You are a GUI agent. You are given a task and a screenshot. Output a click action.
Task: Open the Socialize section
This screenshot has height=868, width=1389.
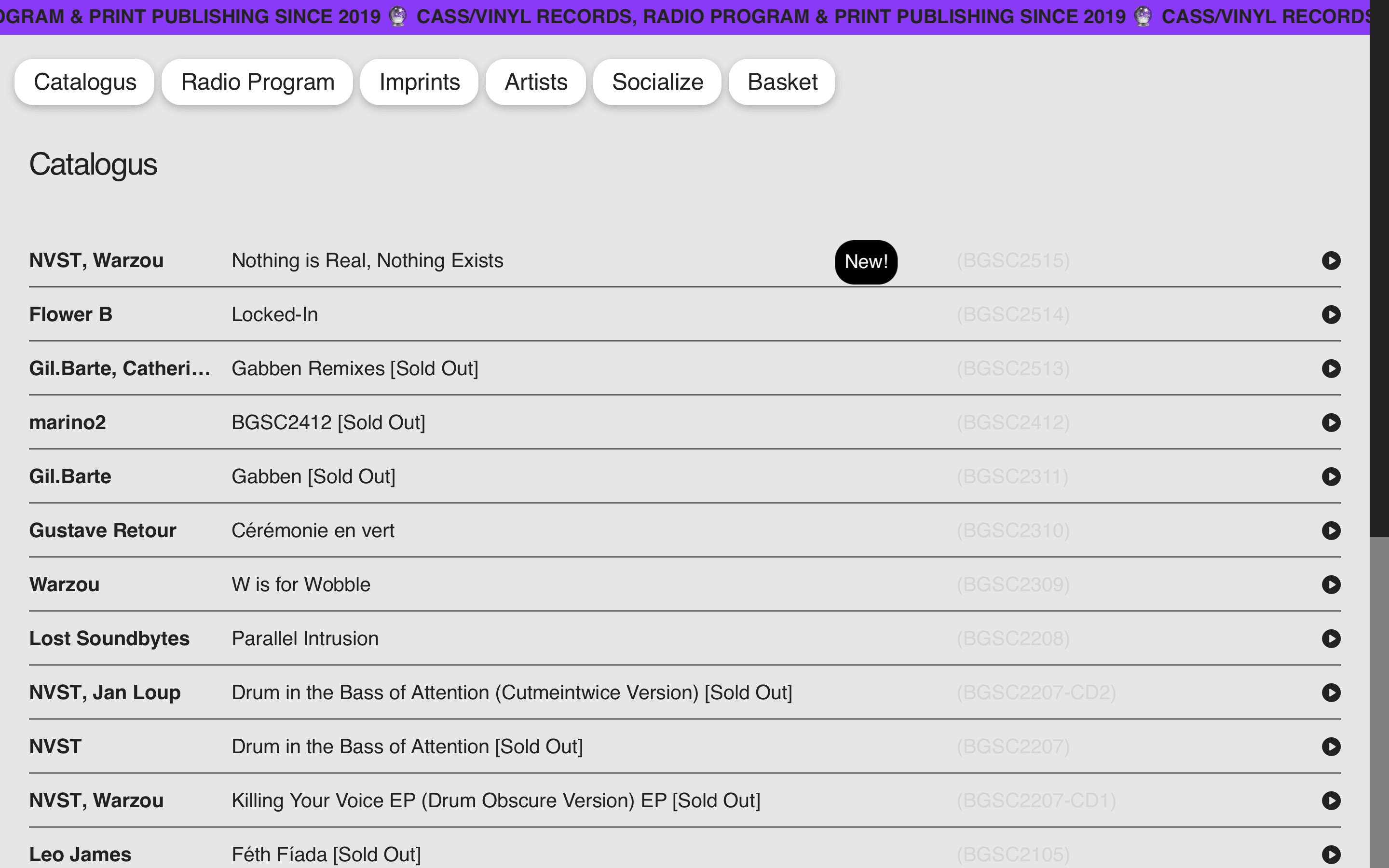tap(657, 82)
